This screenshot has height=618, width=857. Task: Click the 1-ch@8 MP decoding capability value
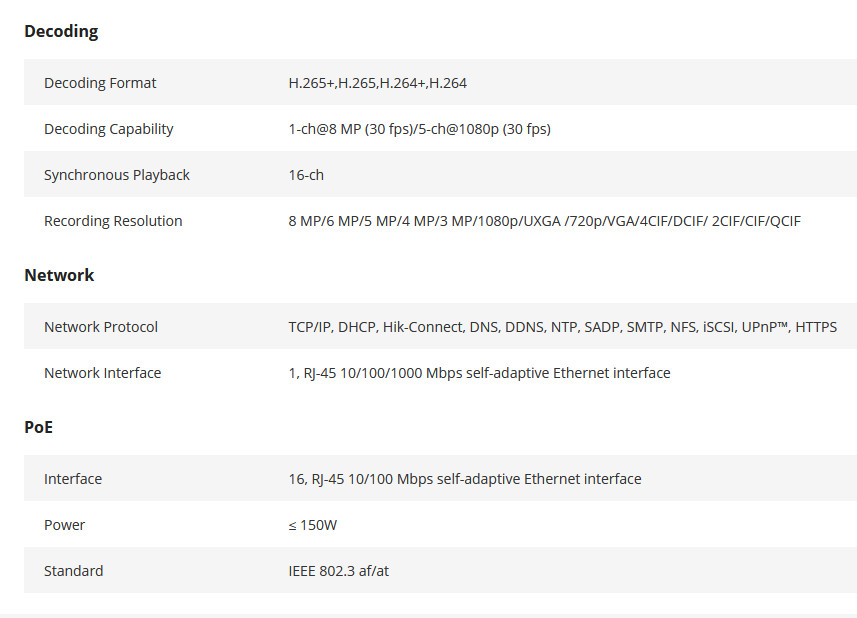coord(420,129)
